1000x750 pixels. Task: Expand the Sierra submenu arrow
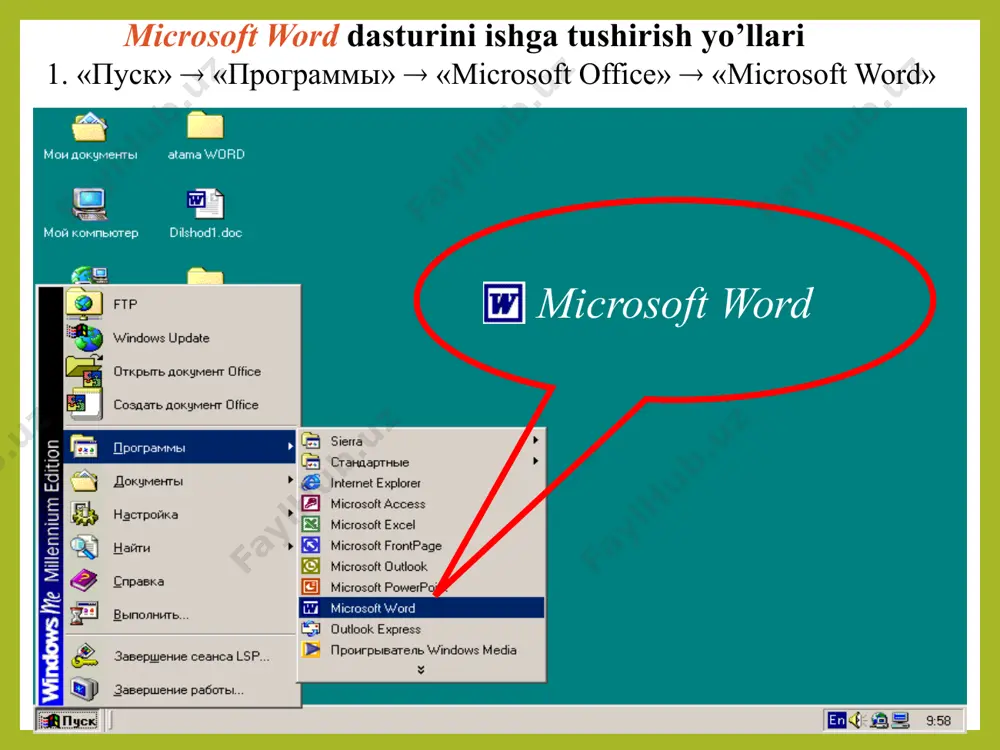[536, 440]
